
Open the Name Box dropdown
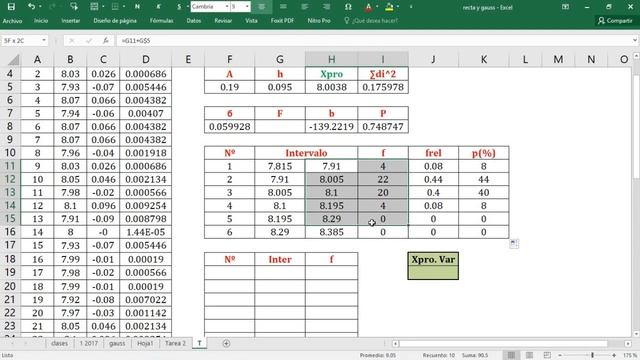[x=44, y=40]
